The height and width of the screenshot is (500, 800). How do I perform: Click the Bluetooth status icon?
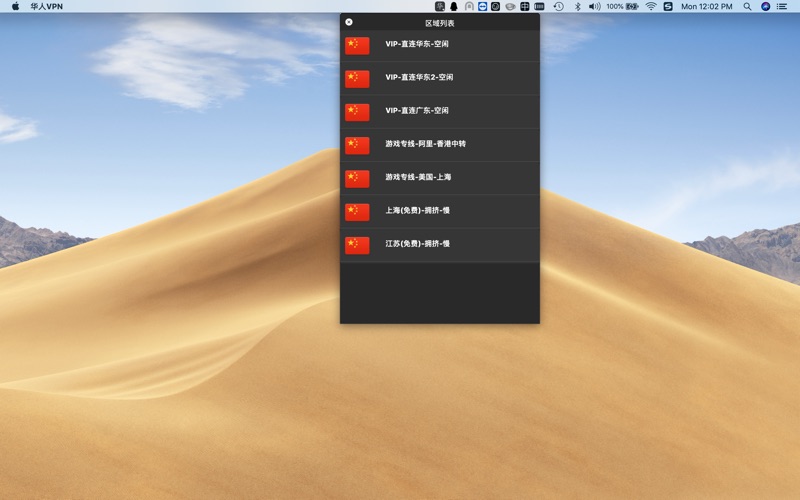577,6
